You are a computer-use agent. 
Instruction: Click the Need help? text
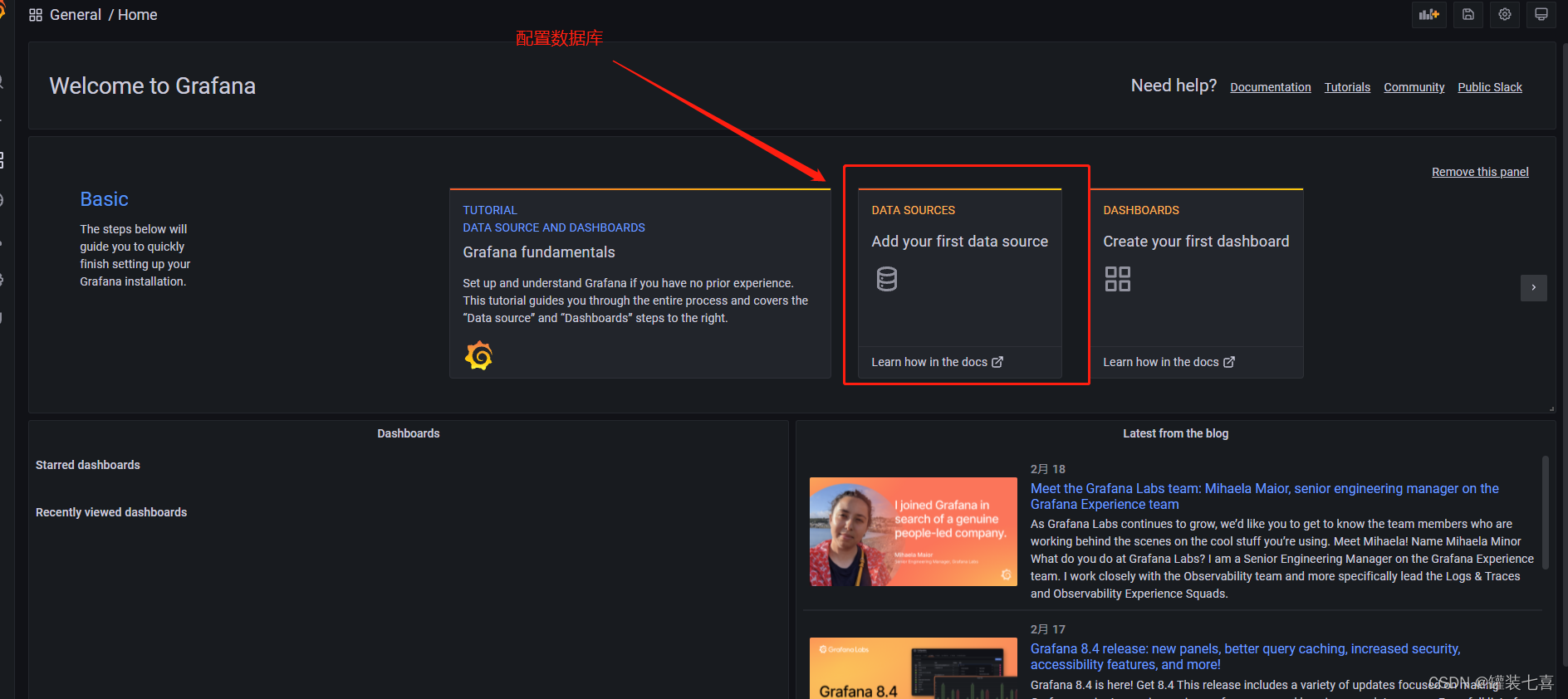pyautogui.click(x=1174, y=86)
